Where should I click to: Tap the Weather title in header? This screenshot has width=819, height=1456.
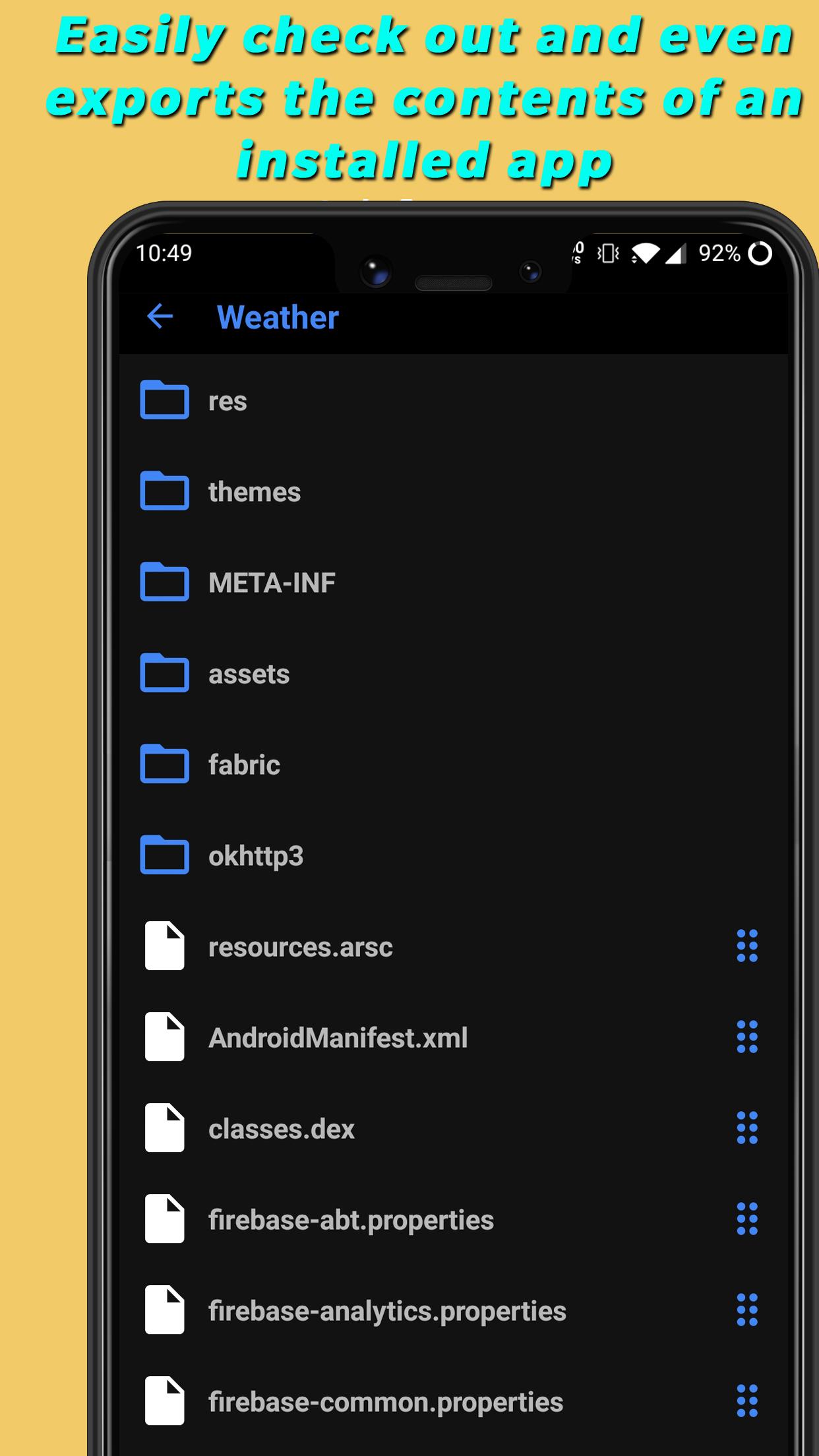click(278, 317)
